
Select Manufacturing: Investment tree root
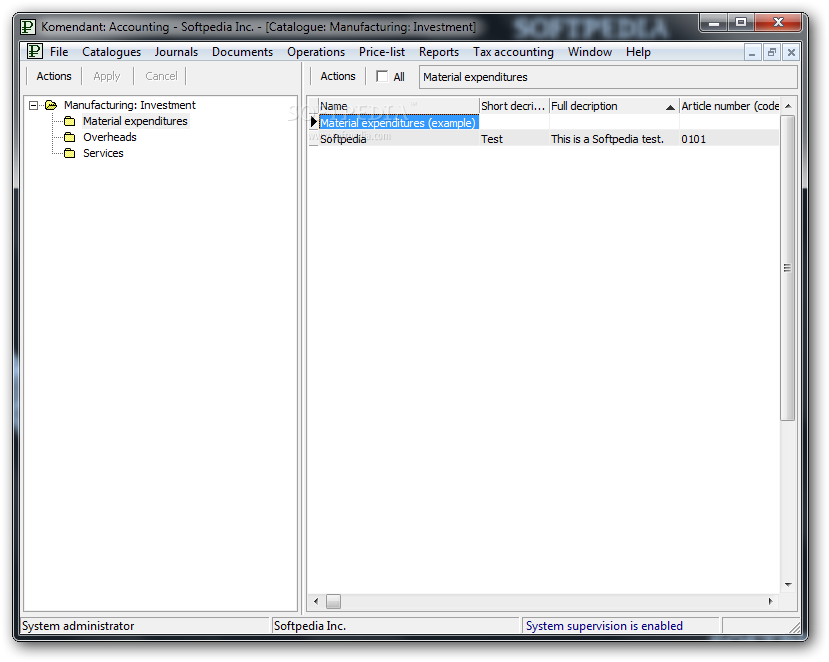tap(130, 105)
